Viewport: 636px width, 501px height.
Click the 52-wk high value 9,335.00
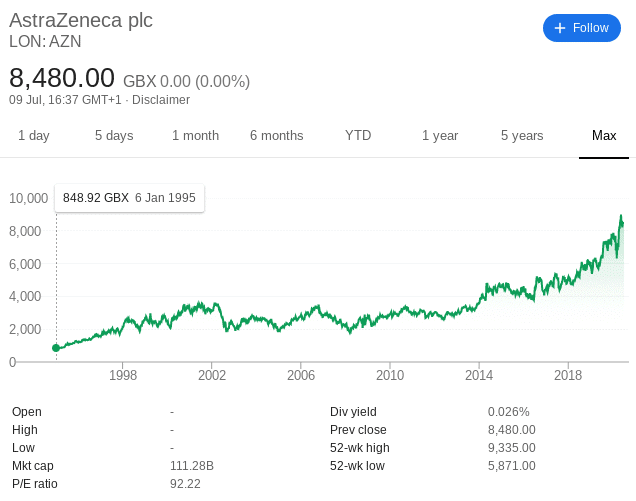(x=511, y=448)
